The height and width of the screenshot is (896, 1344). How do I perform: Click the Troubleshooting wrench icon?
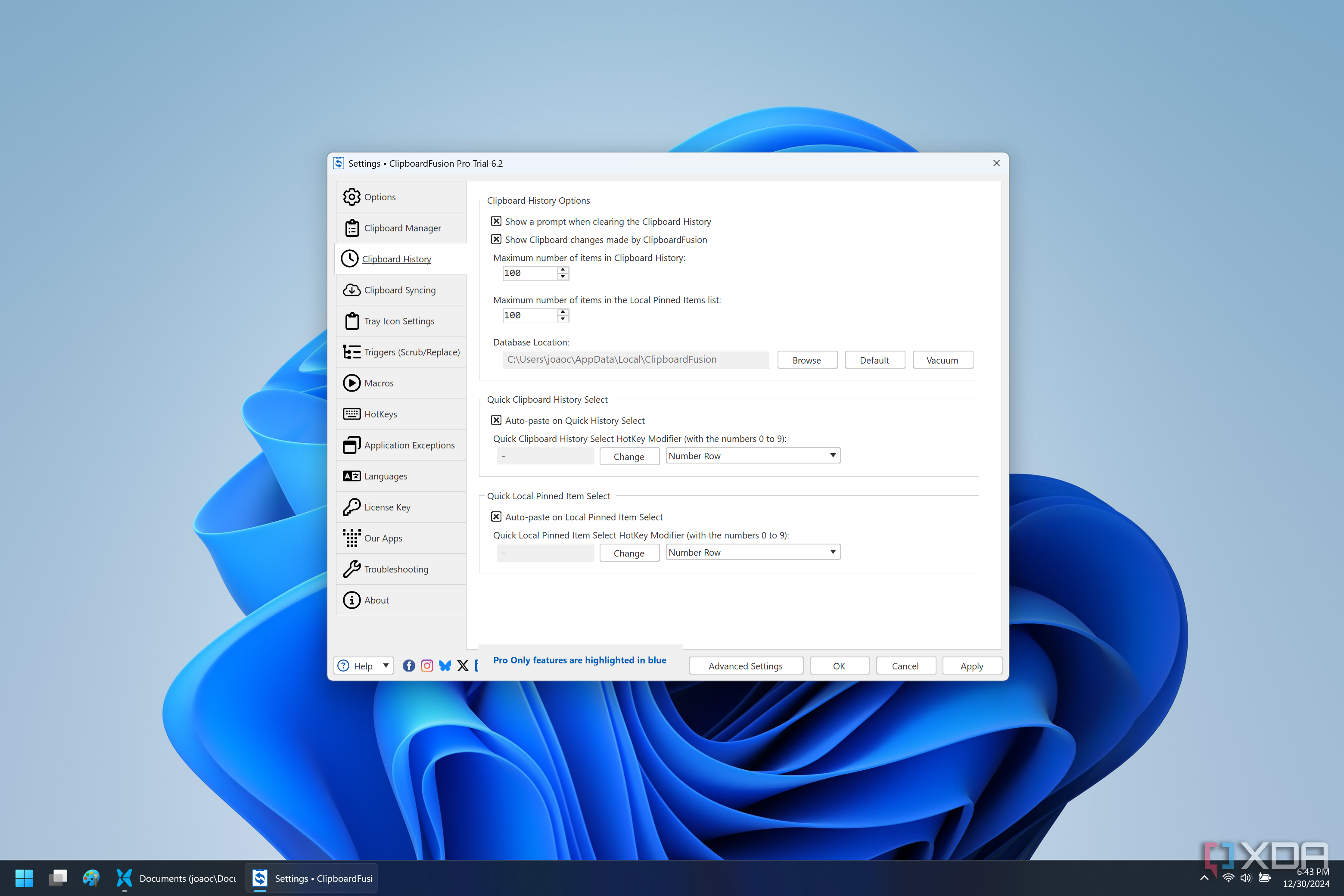pos(352,569)
